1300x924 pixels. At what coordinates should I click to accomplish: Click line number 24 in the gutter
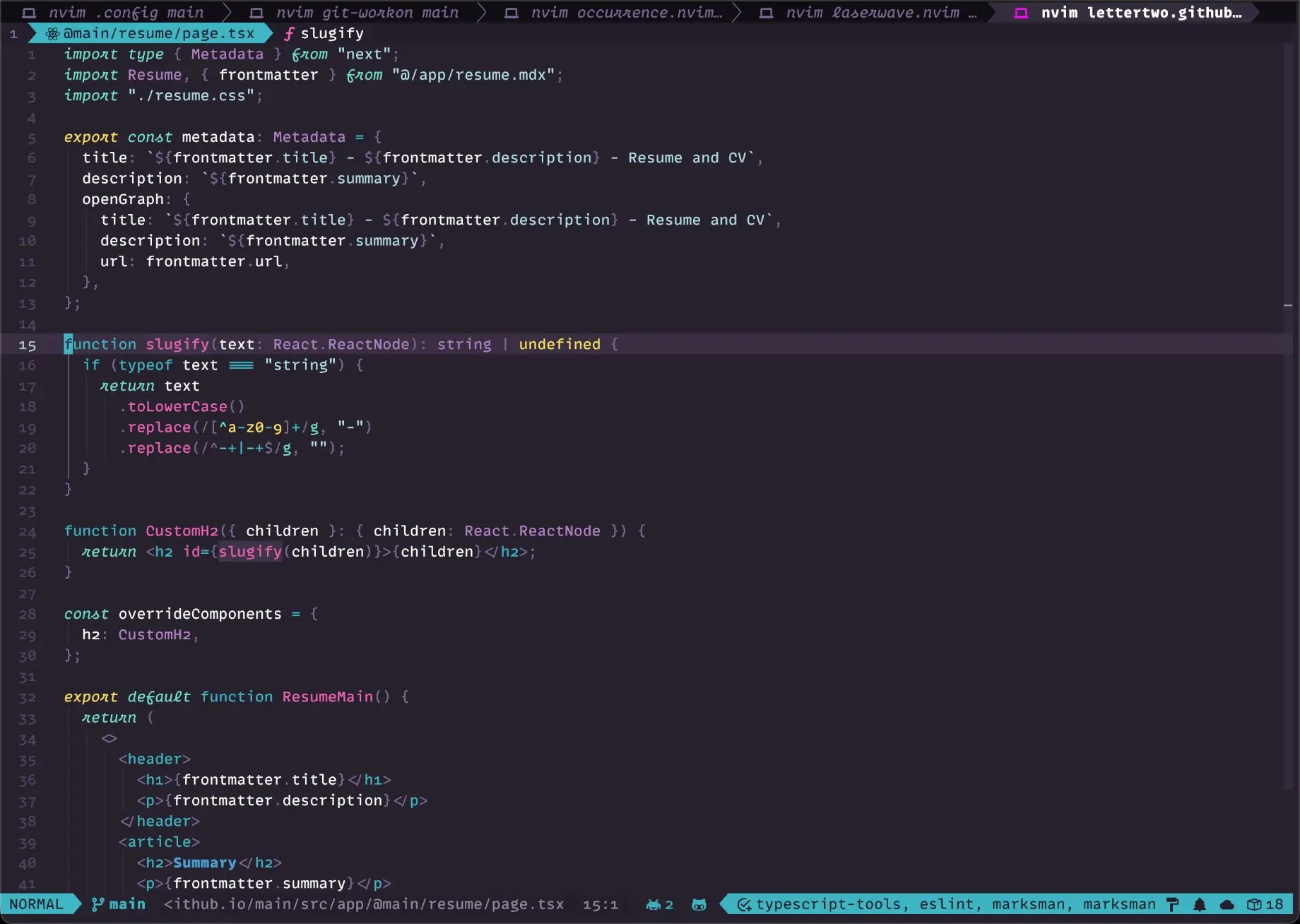27,531
